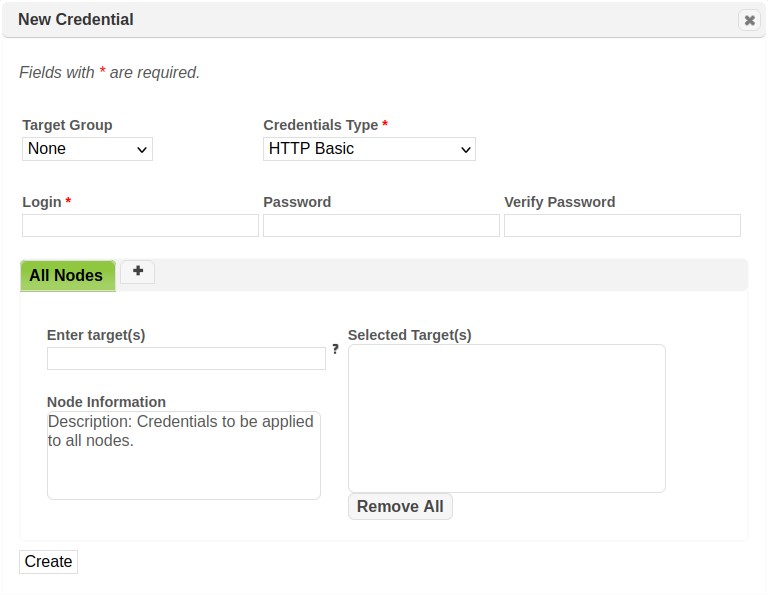This screenshot has height=595, width=768.
Task: Click the Login field label
Action: pyautogui.click(x=42, y=202)
